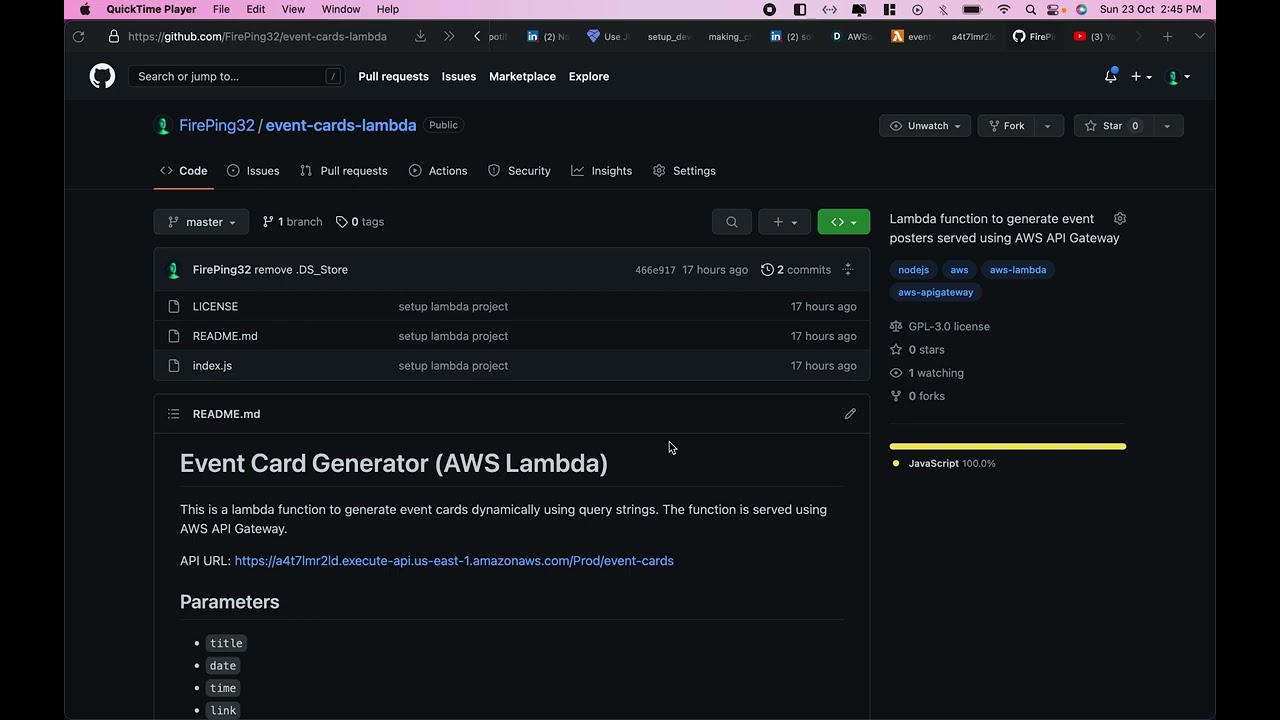The height and width of the screenshot is (720, 1280).
Task: Open the repository Settings tab
Action: pyautogui.click(x=684, y=171)
